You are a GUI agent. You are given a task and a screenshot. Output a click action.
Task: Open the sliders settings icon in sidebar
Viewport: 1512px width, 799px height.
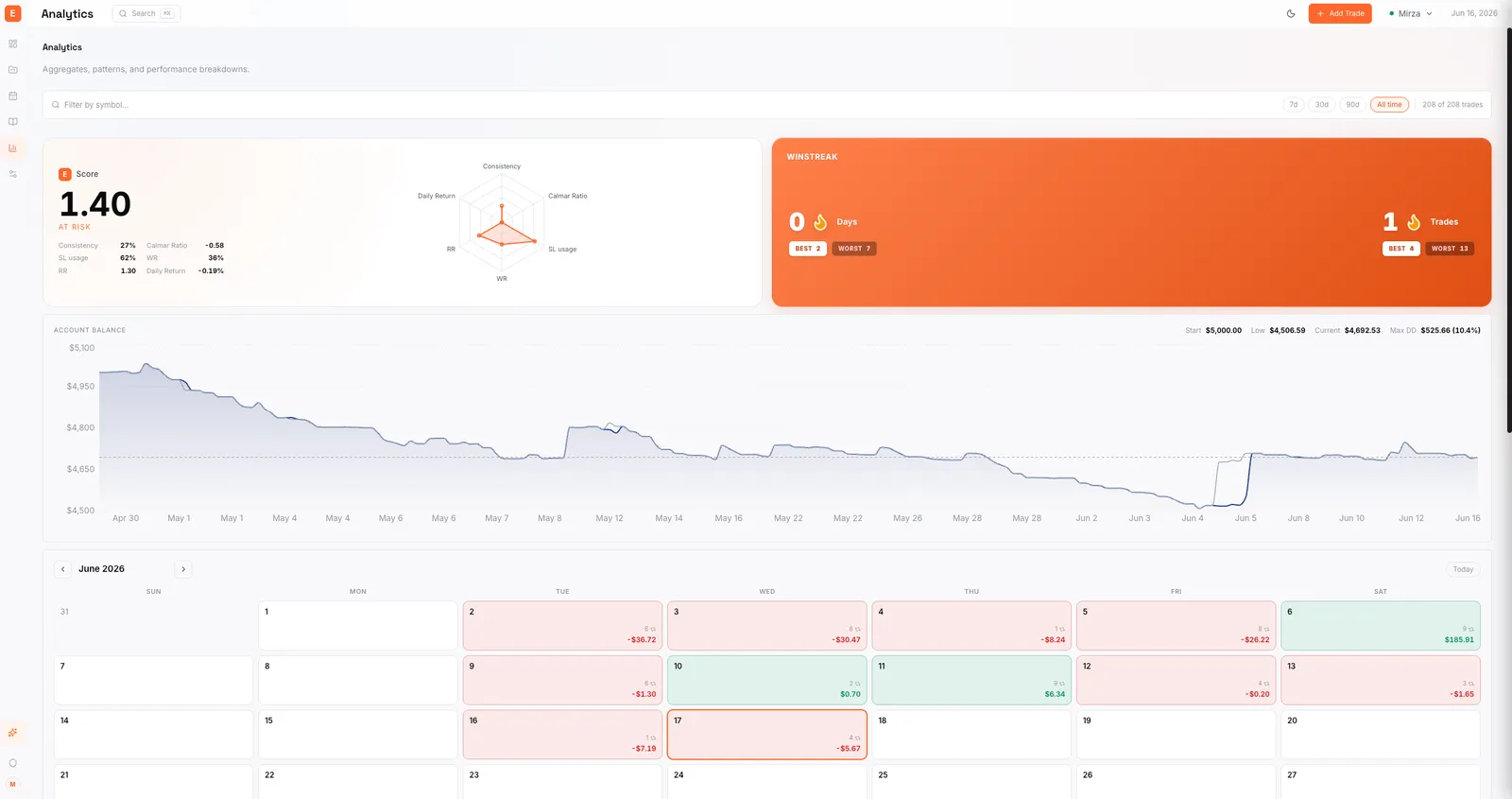[x=13, y=174]
